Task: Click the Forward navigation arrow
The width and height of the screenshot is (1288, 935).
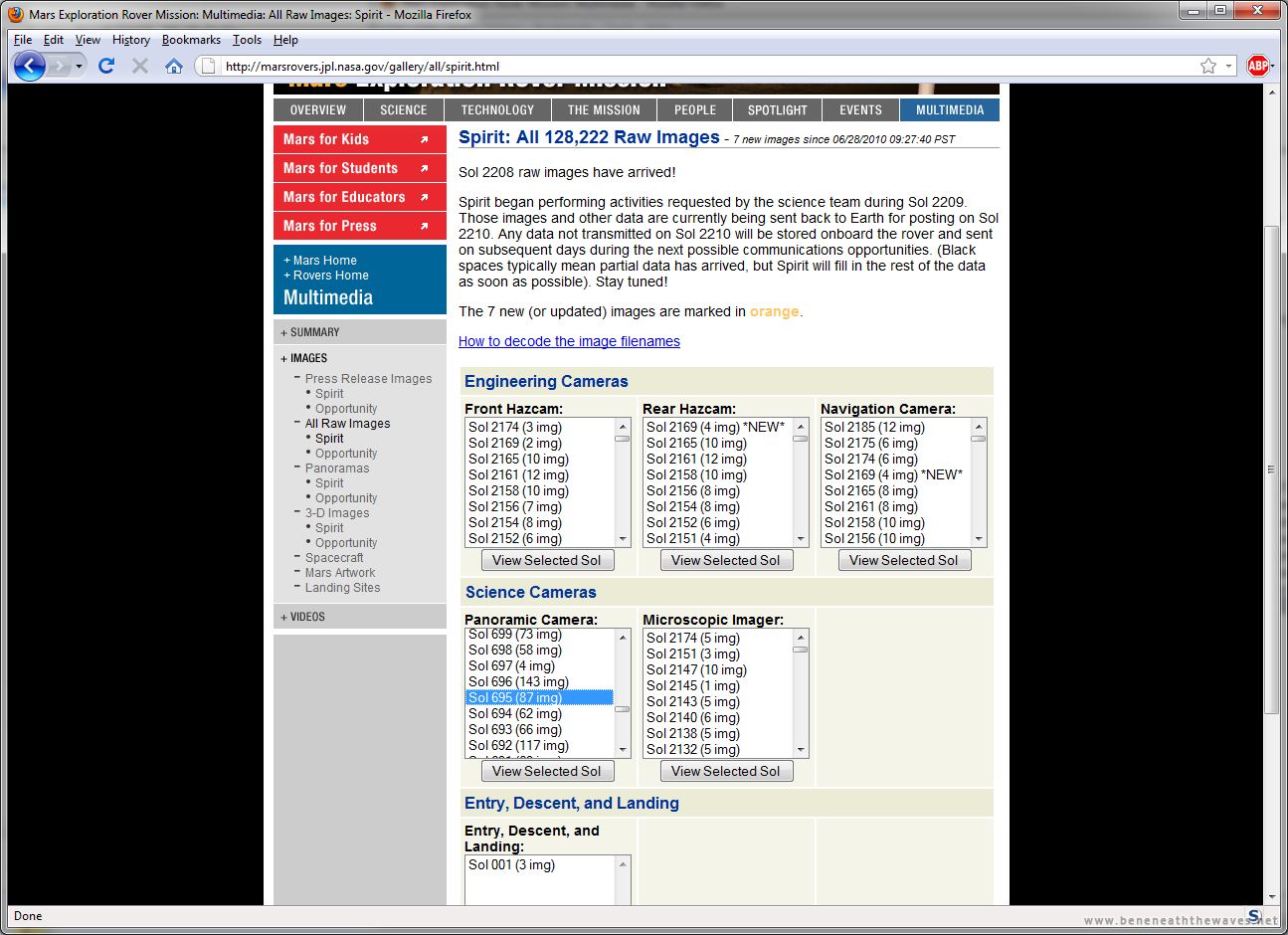Action: [x=60, y=66]
